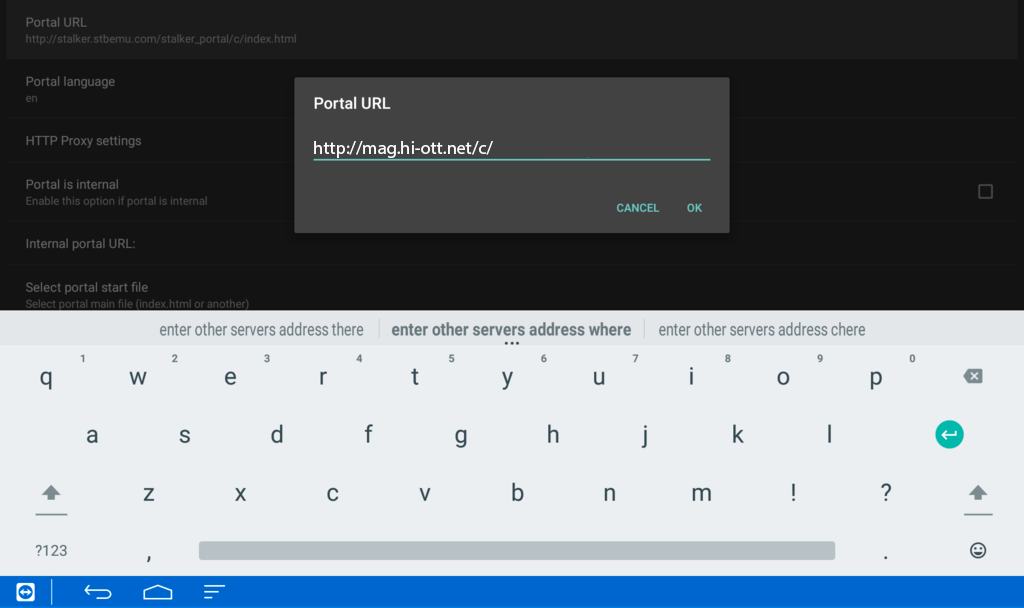Tap the keyboard switcher icon in navigation bar

(23, 592)
